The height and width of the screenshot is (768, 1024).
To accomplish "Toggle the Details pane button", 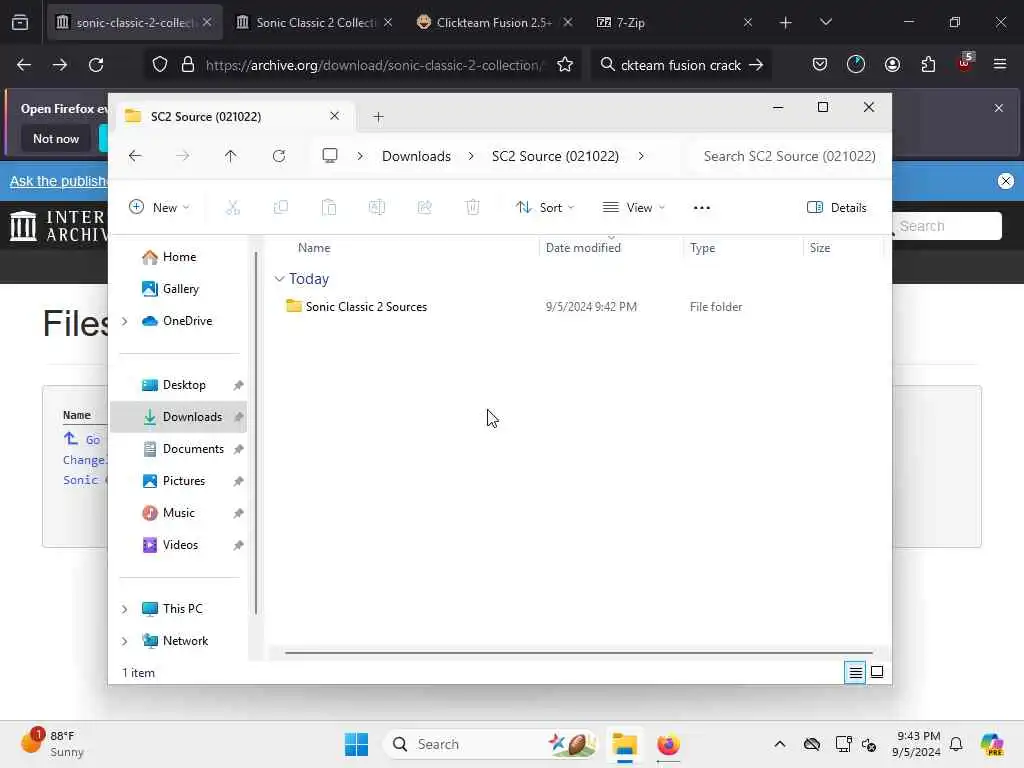I will point(837,208).
